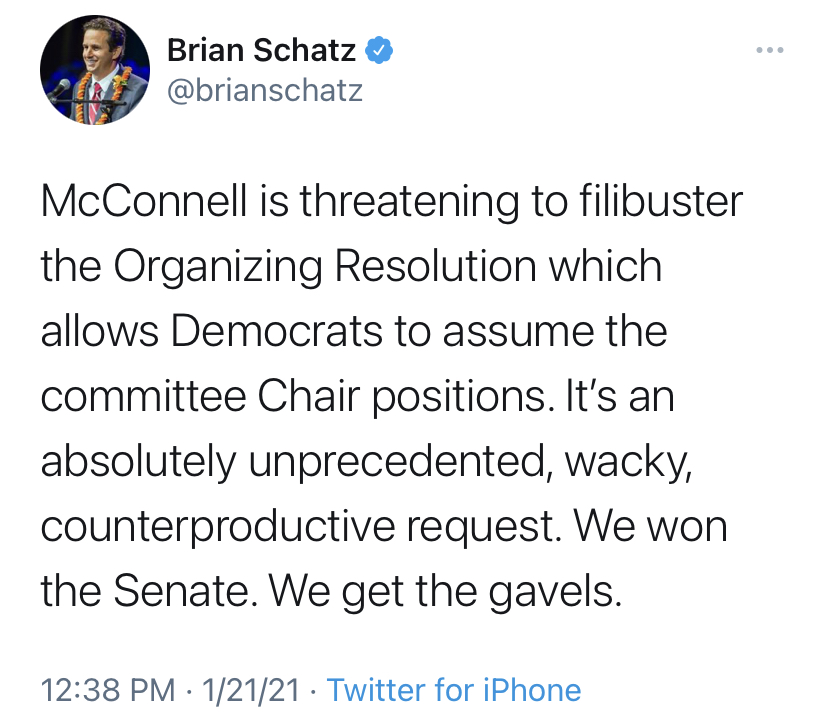Viewport: 828px width, 723px height.
Task: Click the Twitter for iPhone source link
Action: tap(454, 690)
